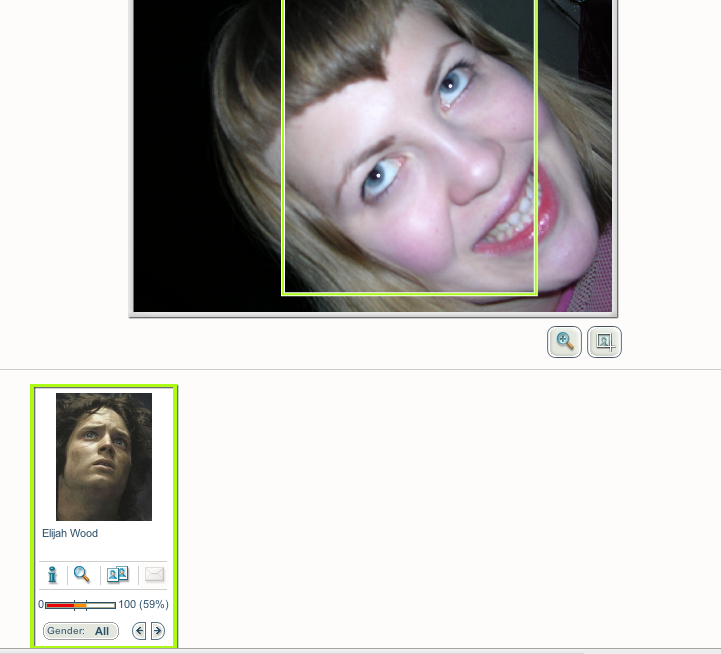Click the magnifying glass icon in match card
The image size is (721, 654).
pos(82,575)
